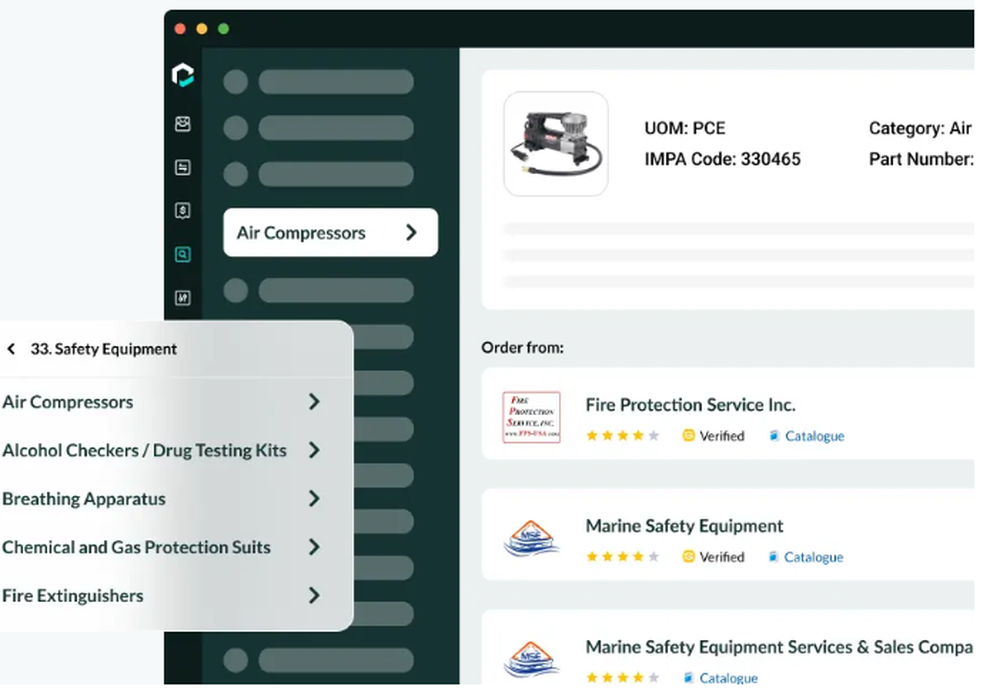The width and height of the screenshot is (1000, 697).
Task: Expand the Breathing Apparatus row chevron
Action: click(x=314, y=499)
